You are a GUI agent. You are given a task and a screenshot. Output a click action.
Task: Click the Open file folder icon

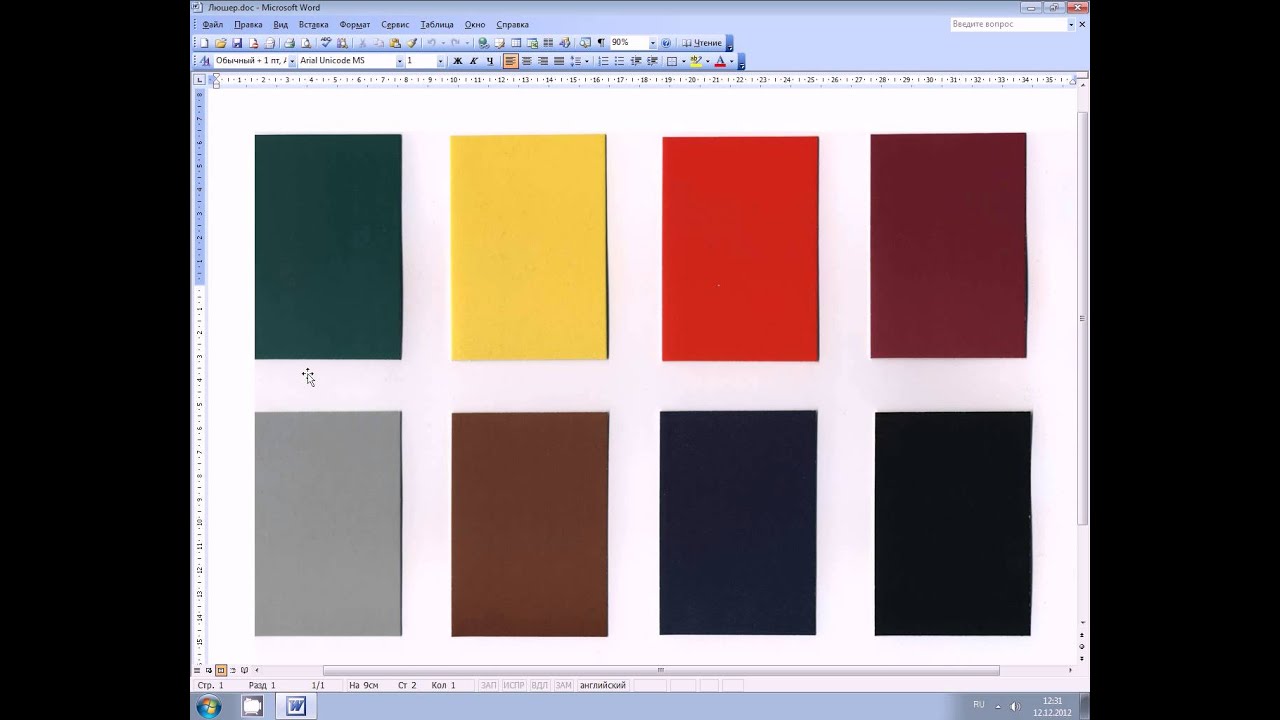coord(220,43)
